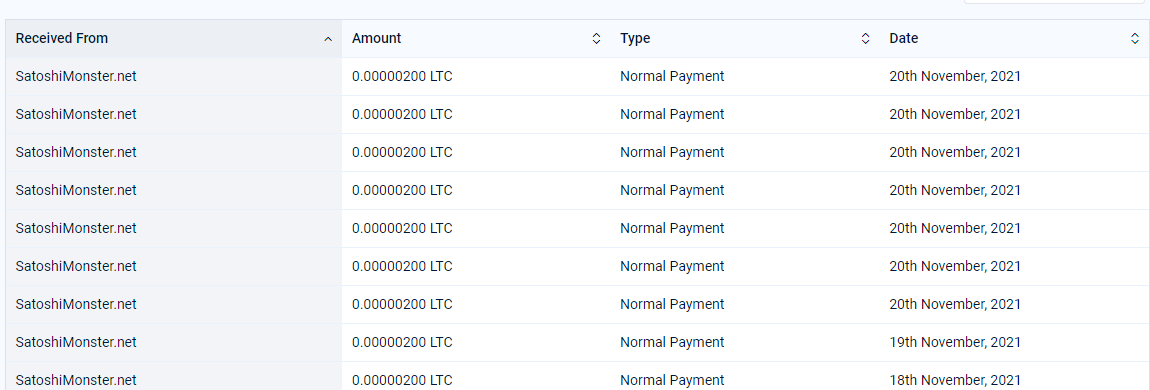Click SatoshiMonster.net in the 18th November row
The width and height of the screenshot is (1150, 390).
(x=76, y=380)
